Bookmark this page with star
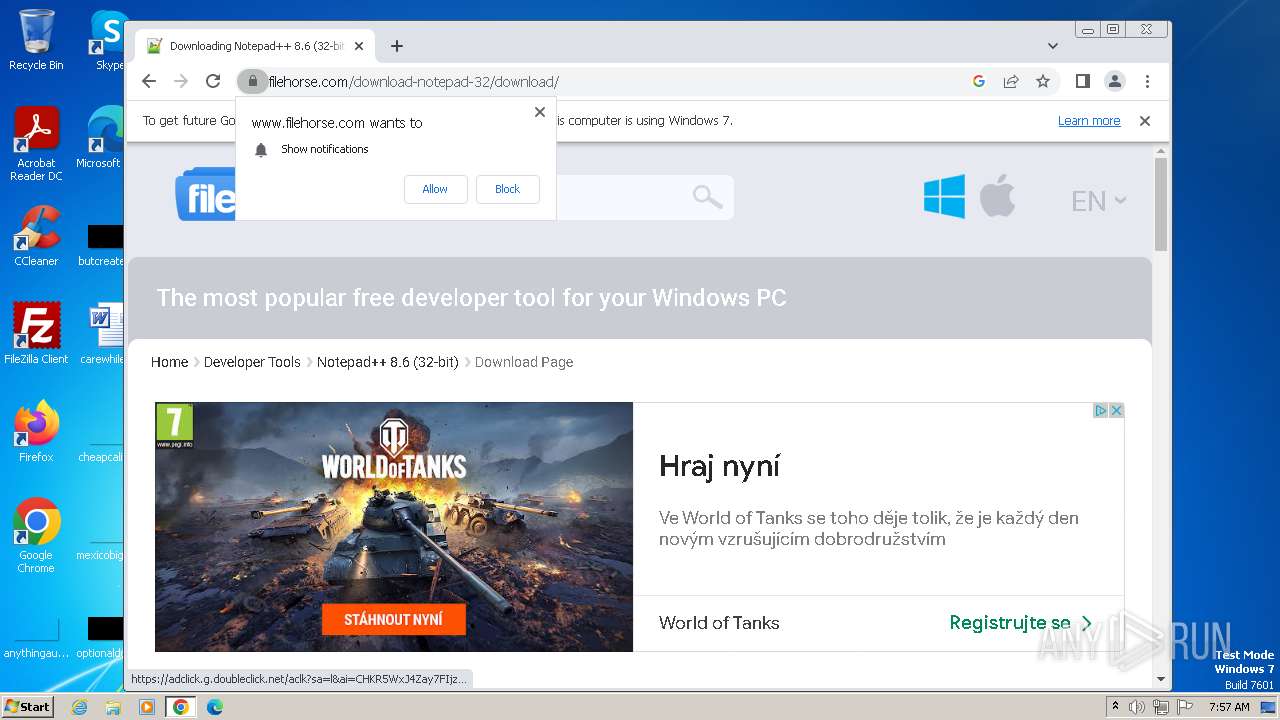The image size is (1280, 720). 1043,81
